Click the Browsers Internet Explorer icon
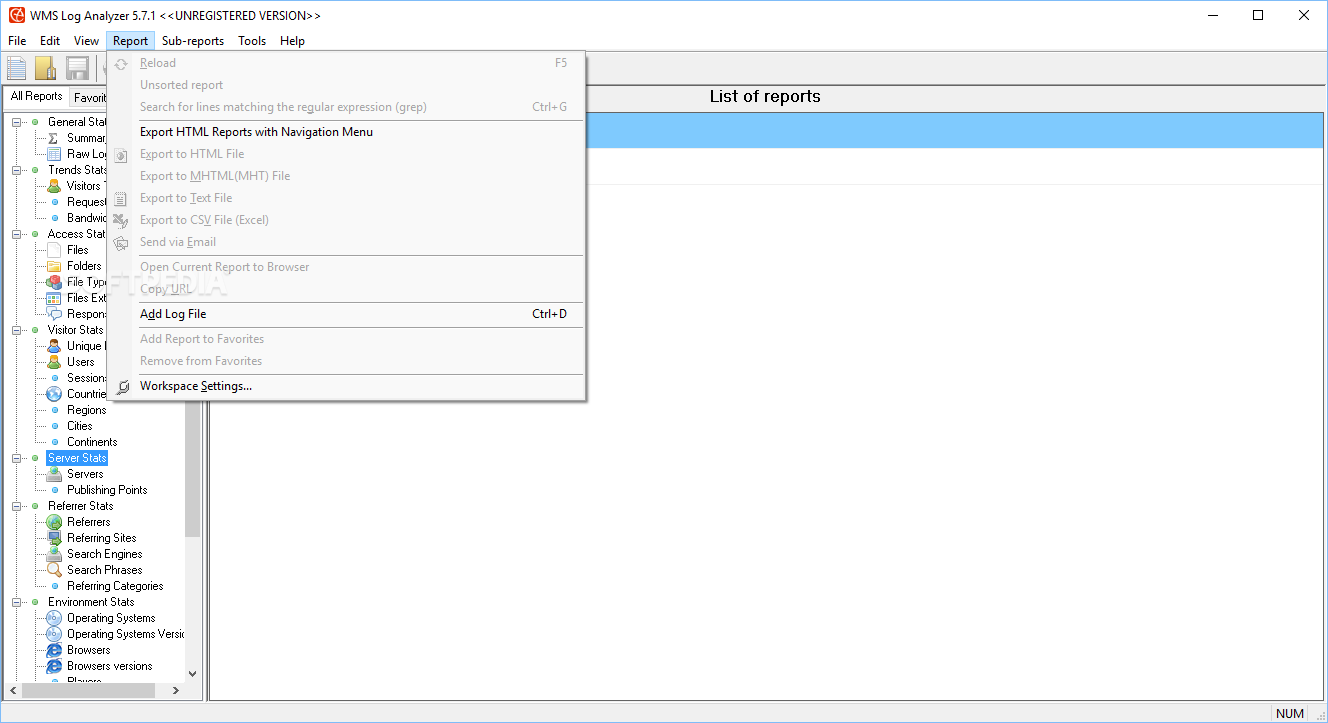Screen dimensions: 1328x723 click(x=54, y=650)
